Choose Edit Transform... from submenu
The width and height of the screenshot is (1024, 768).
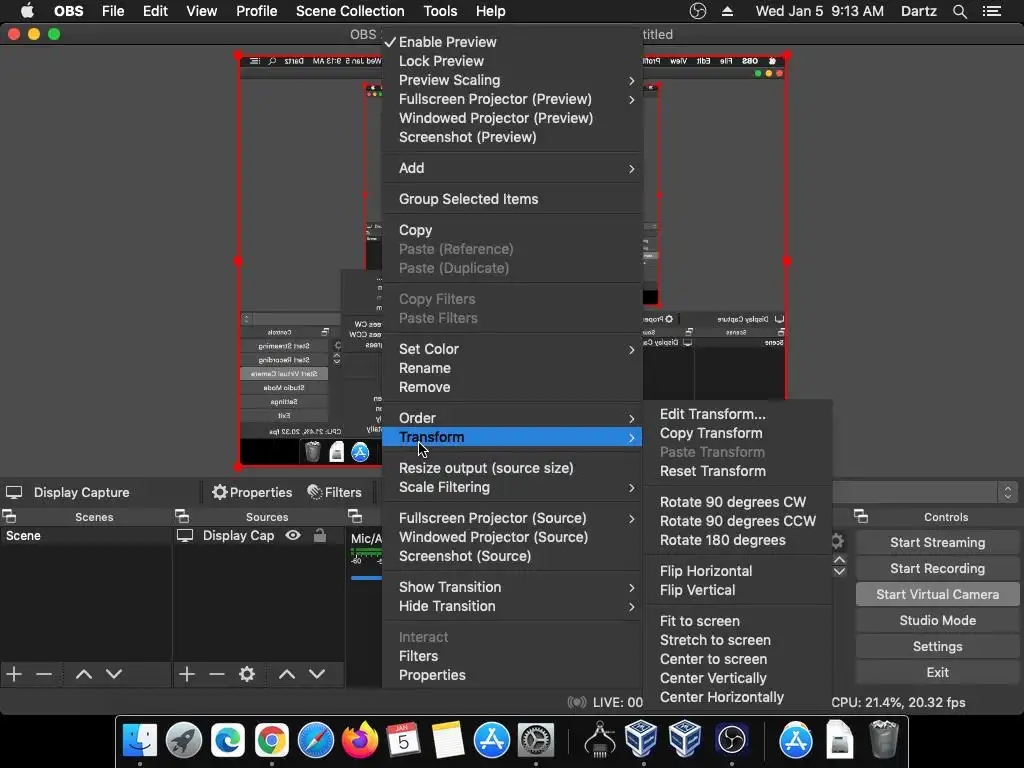(737, 414)
